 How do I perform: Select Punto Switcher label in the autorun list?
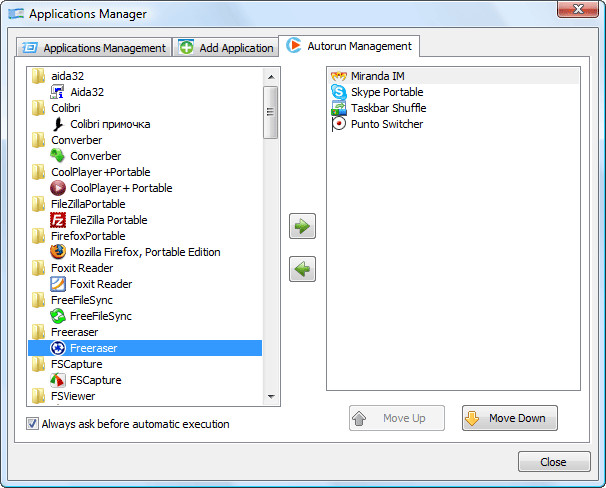[387, 124]
